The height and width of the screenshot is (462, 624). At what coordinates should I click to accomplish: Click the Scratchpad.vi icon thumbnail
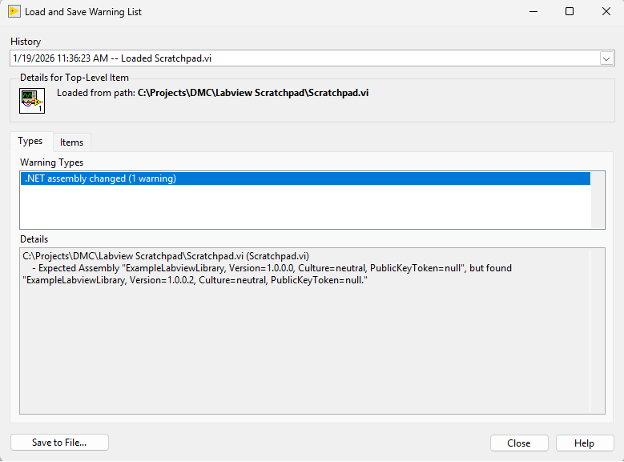click(x=32, y=101)
